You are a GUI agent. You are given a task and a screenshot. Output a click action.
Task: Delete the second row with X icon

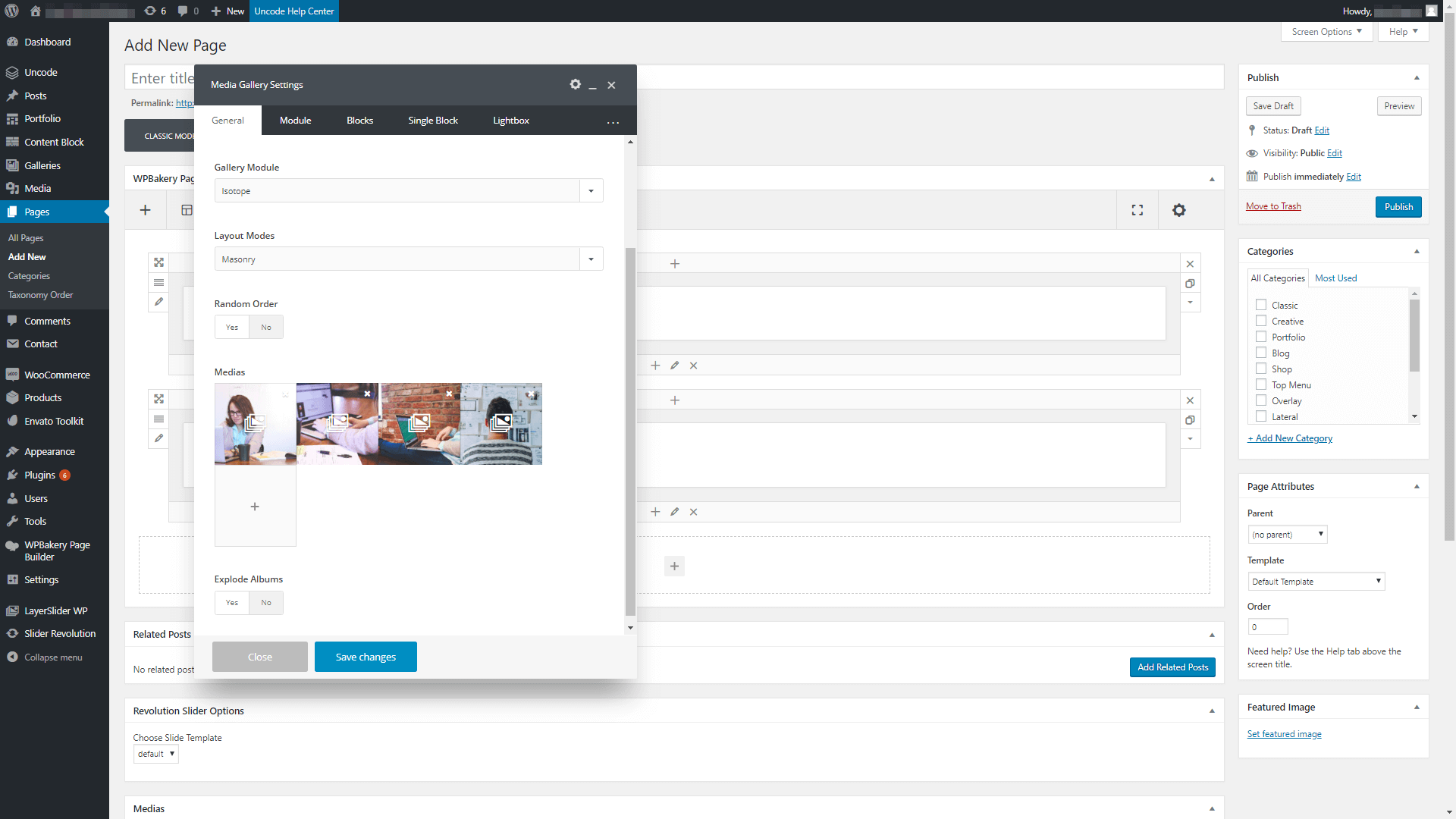point(1190,400)
